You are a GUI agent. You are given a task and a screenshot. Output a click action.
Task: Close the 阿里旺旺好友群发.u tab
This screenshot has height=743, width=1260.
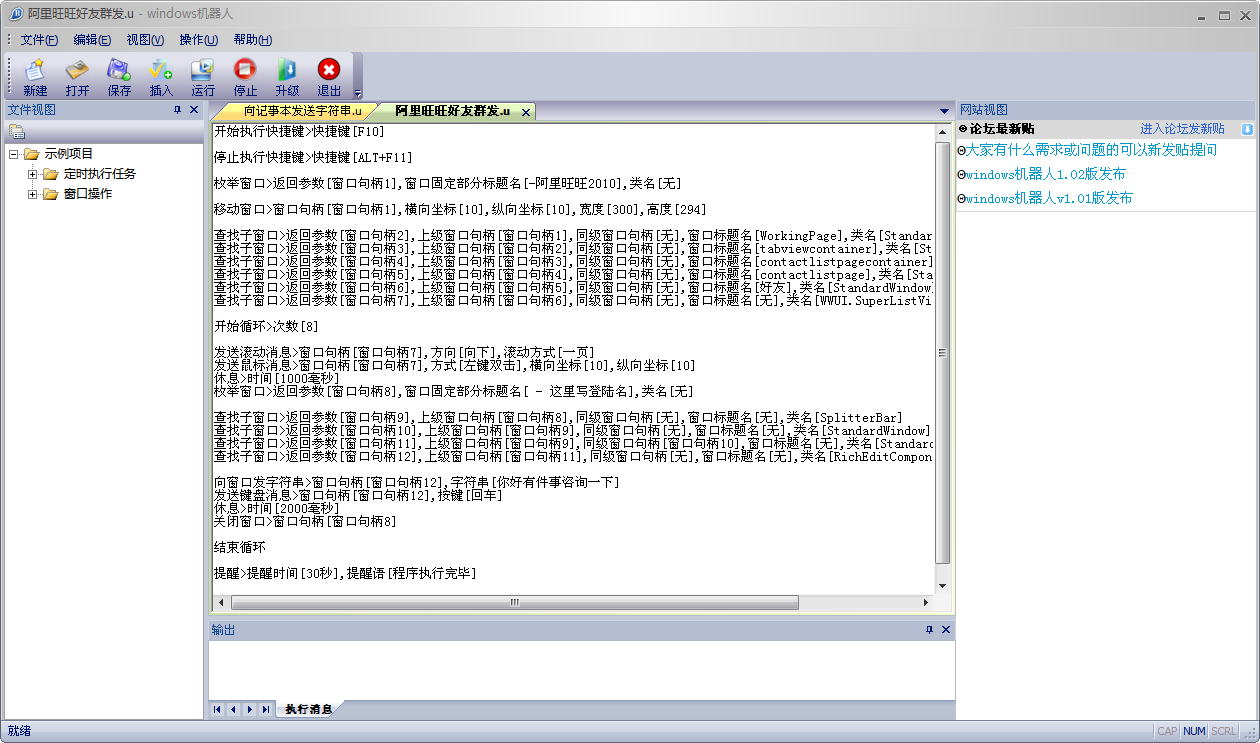pos(525,112)
